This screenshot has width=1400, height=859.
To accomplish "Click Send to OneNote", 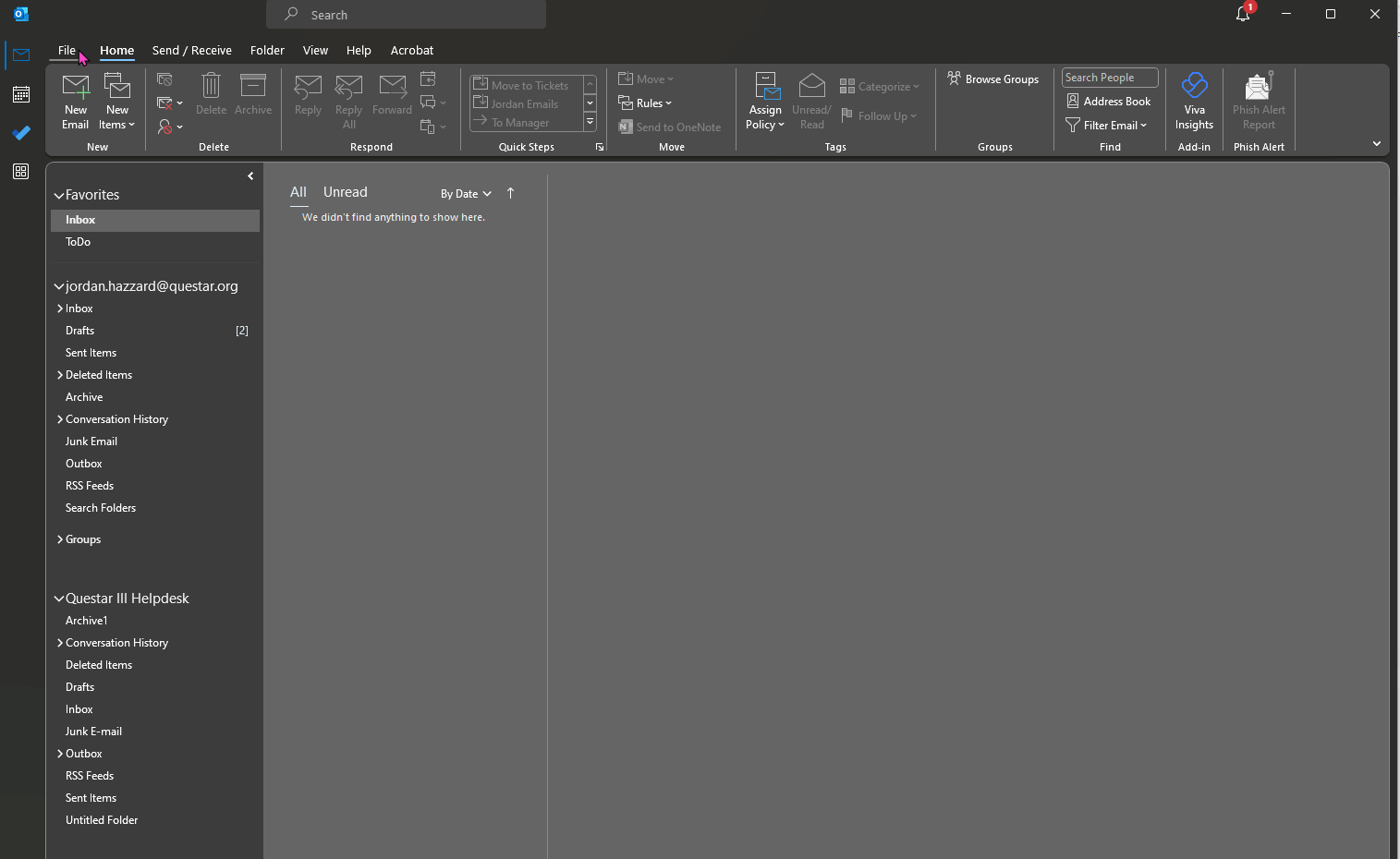I will [670, 127].
